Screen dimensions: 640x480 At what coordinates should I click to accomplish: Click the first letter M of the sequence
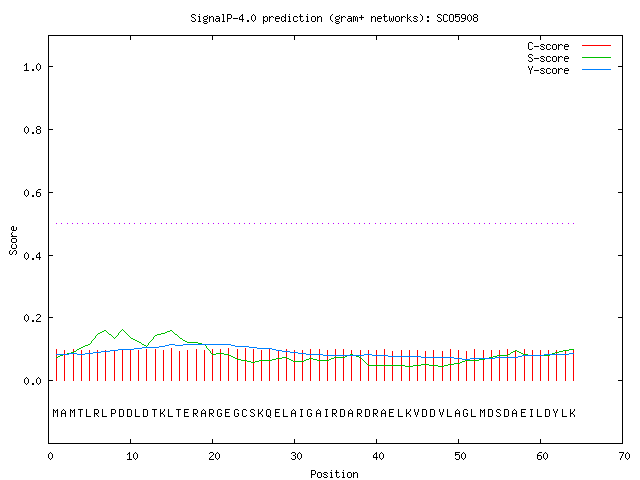56,413
